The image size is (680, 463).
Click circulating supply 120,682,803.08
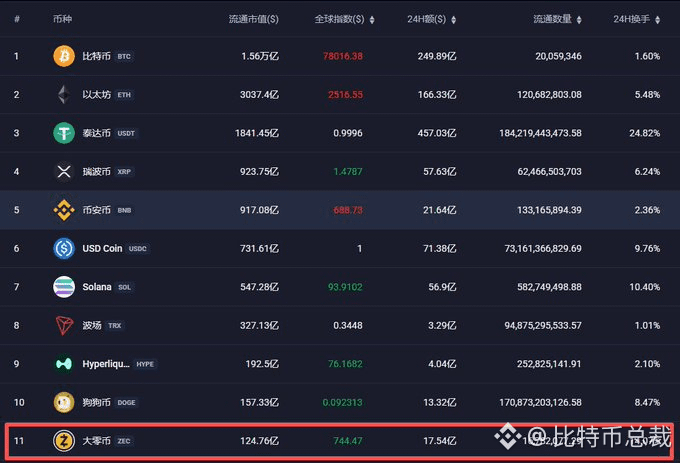pyautogui.click(x=549, y=95)
